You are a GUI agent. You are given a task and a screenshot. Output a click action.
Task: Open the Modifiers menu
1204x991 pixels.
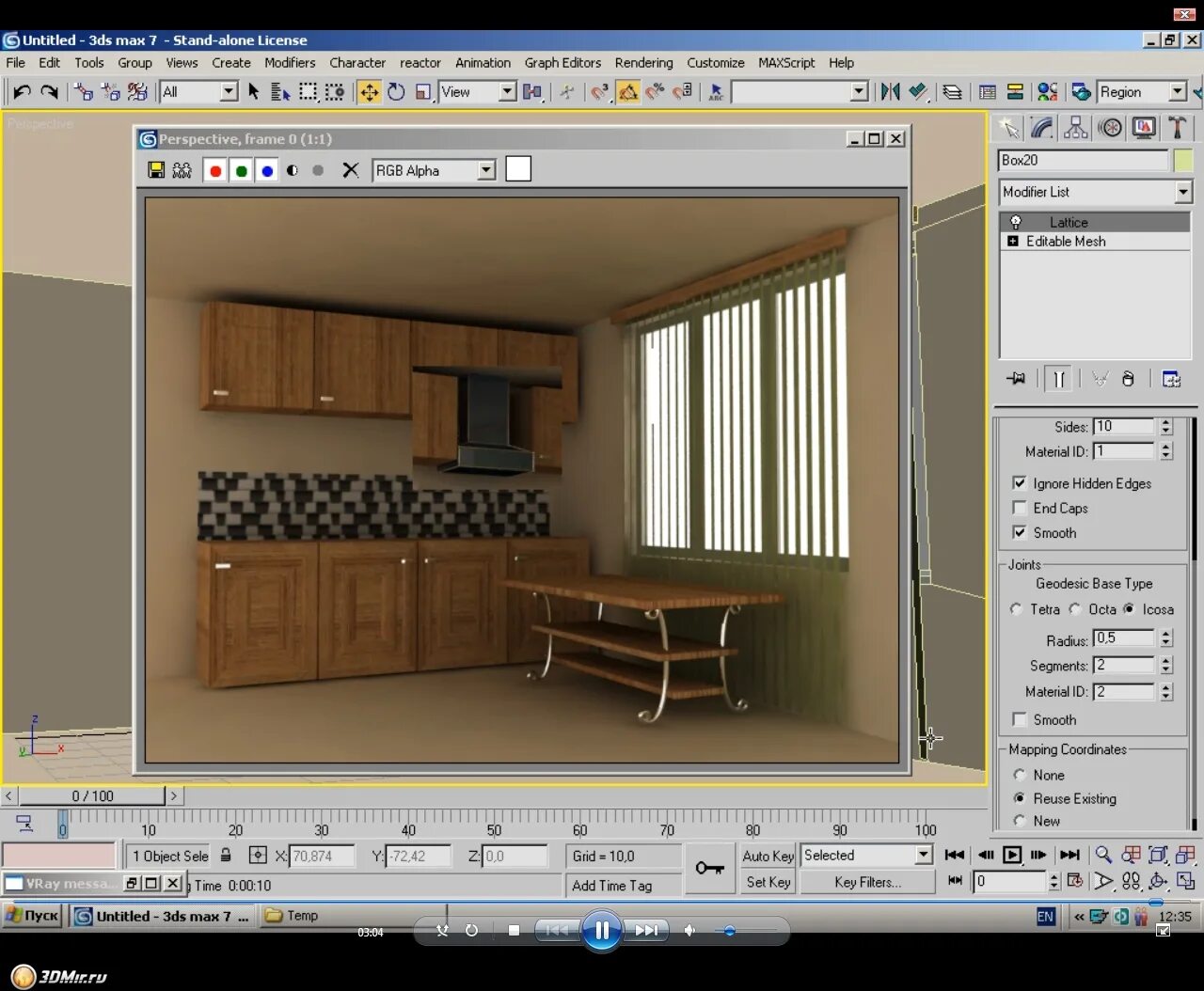290,63
